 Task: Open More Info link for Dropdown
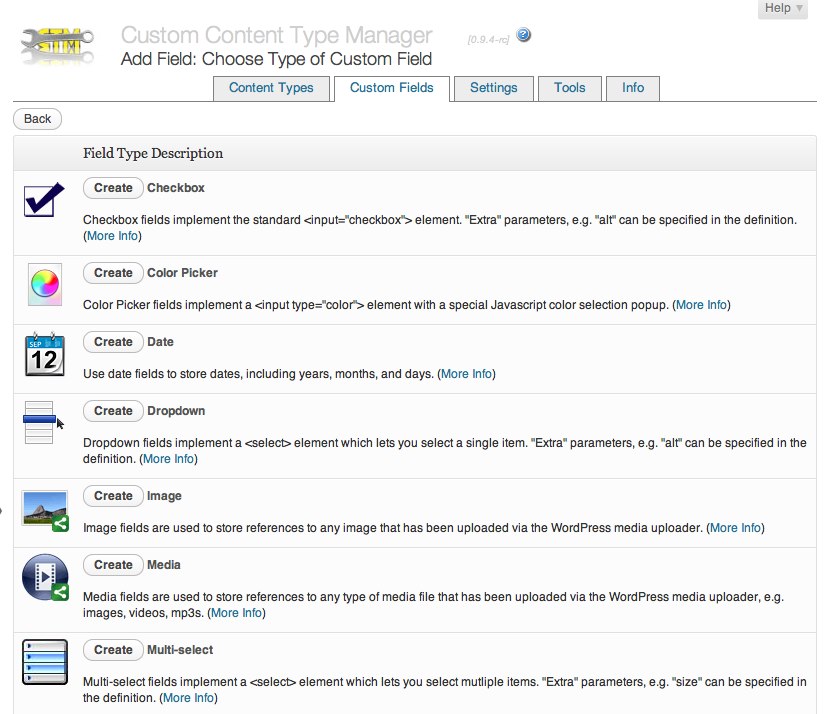[168, 459]
